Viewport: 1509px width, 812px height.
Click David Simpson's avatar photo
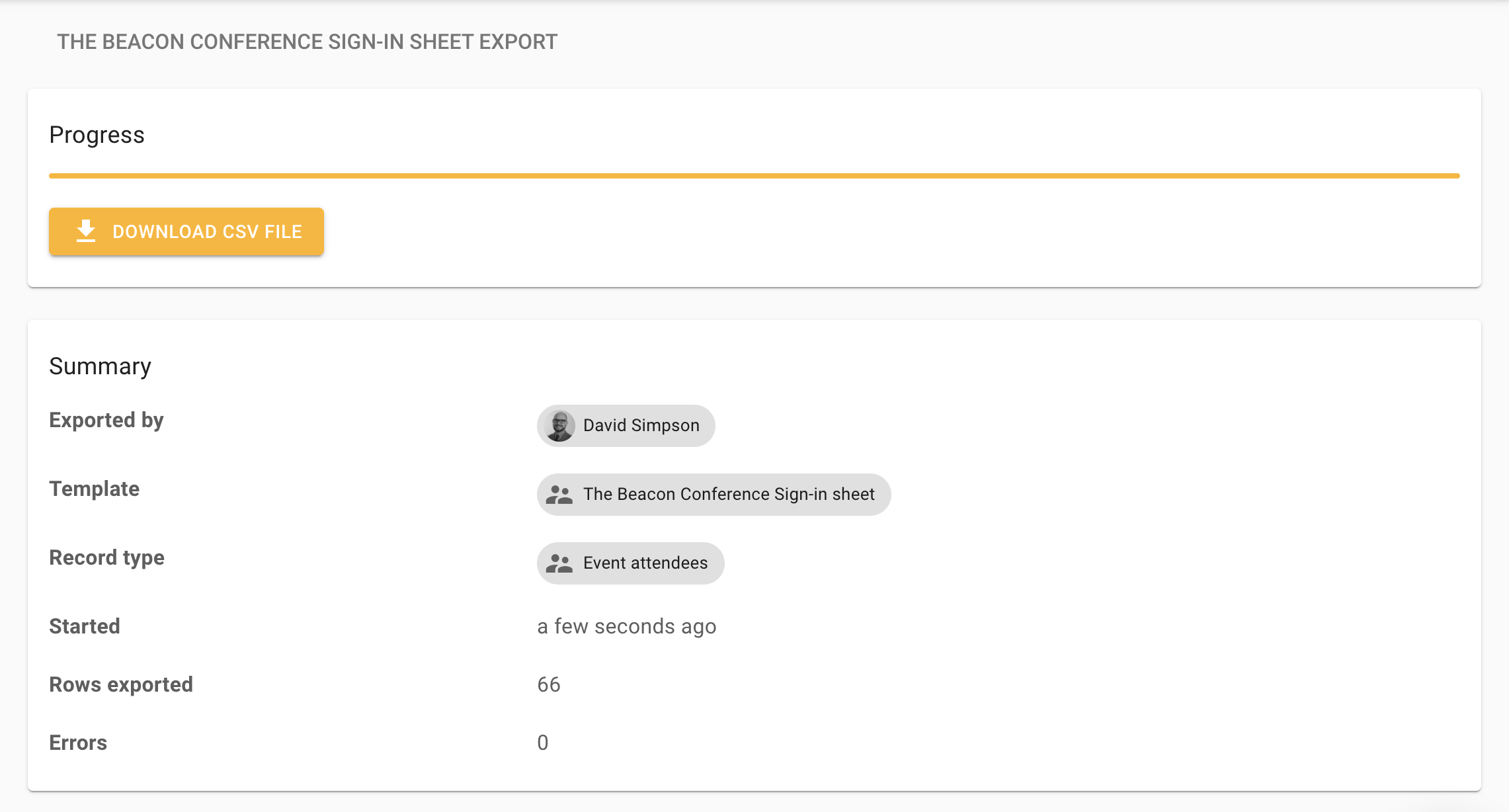(559, 426)
